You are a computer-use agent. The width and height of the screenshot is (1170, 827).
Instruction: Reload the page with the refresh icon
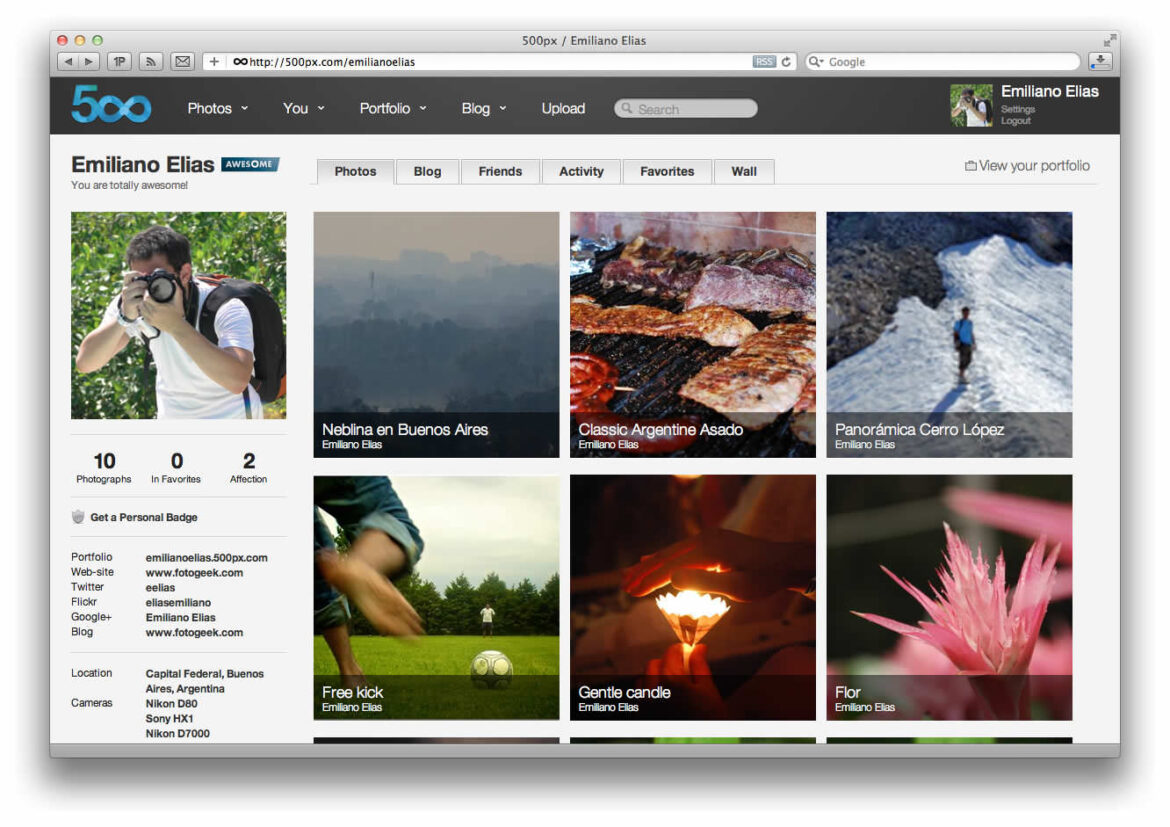[787, 62]
